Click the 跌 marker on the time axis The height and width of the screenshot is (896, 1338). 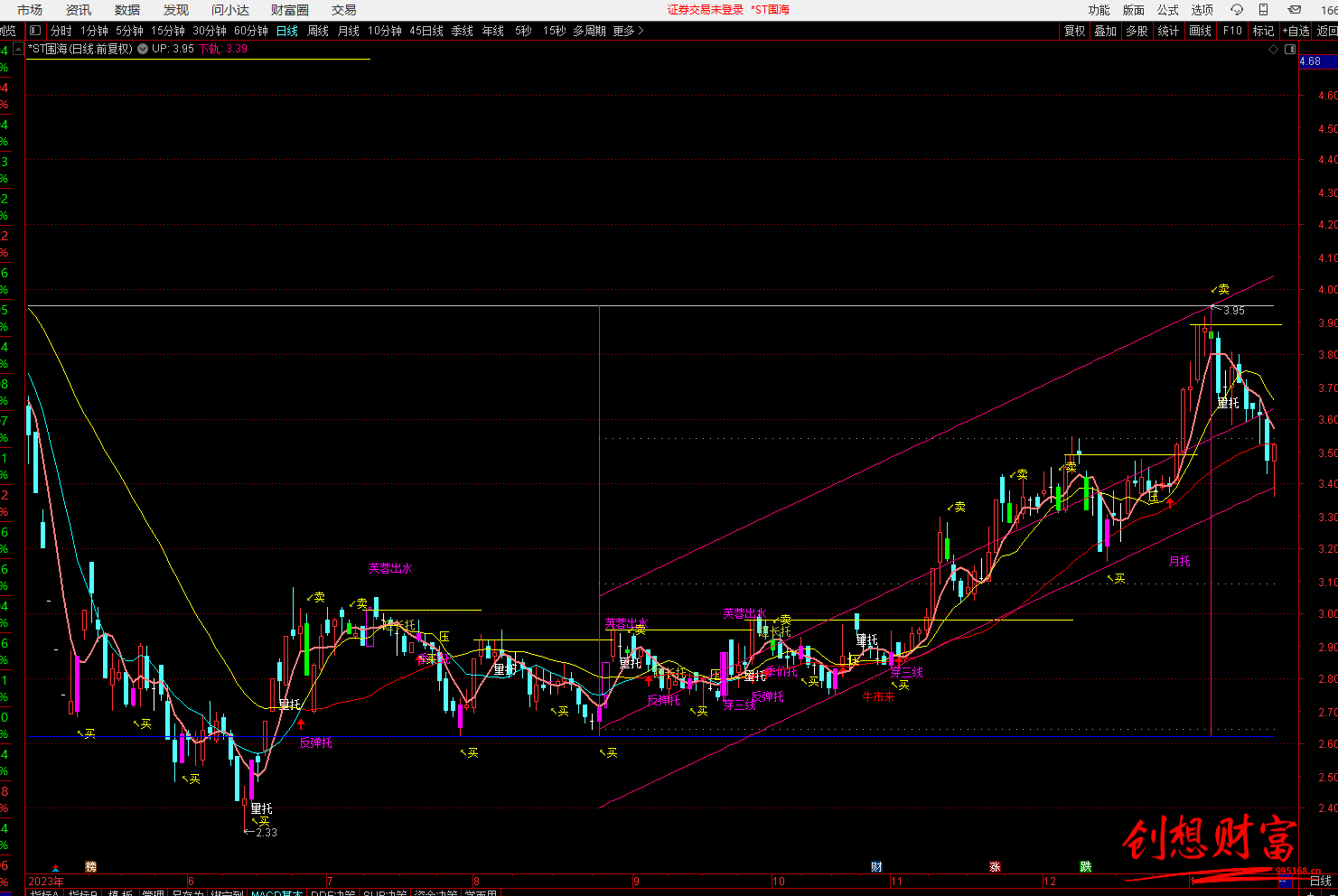point(1085,867)
